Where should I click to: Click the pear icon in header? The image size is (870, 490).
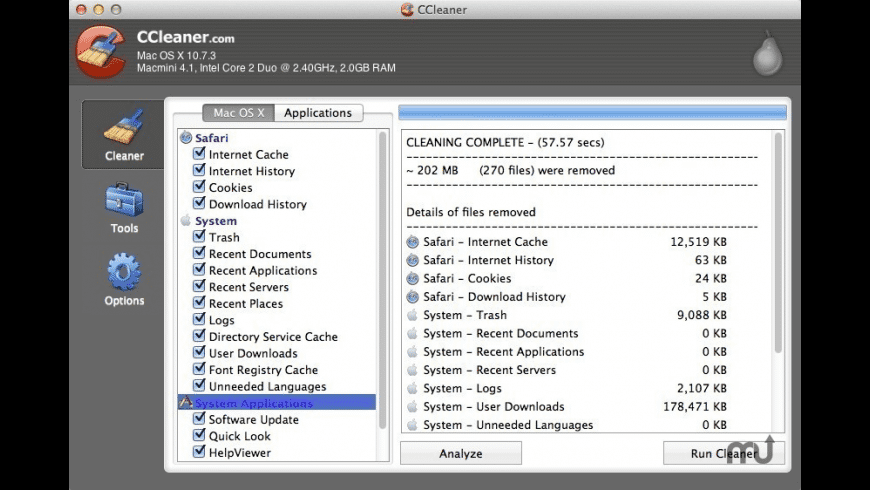tap(767, 55)
